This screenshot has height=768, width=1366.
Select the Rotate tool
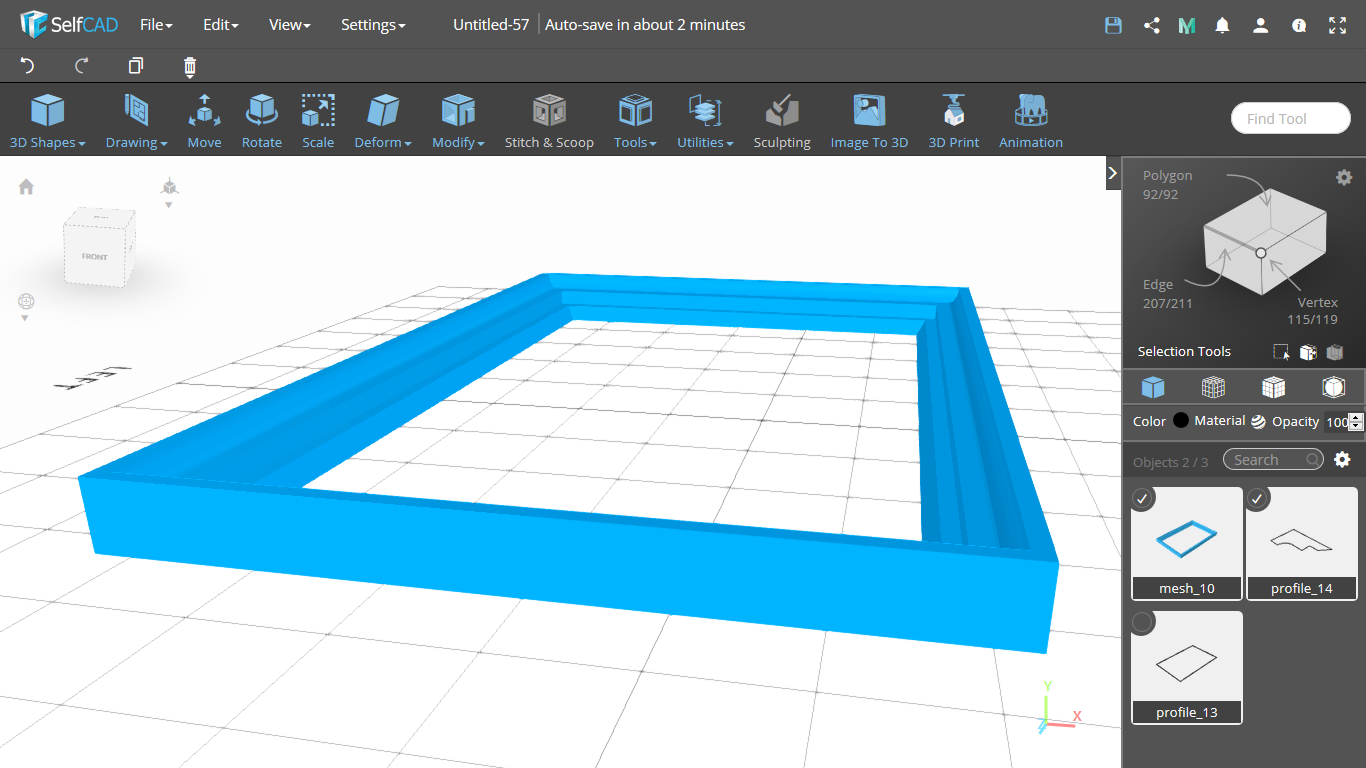click(x=262, y=121)
